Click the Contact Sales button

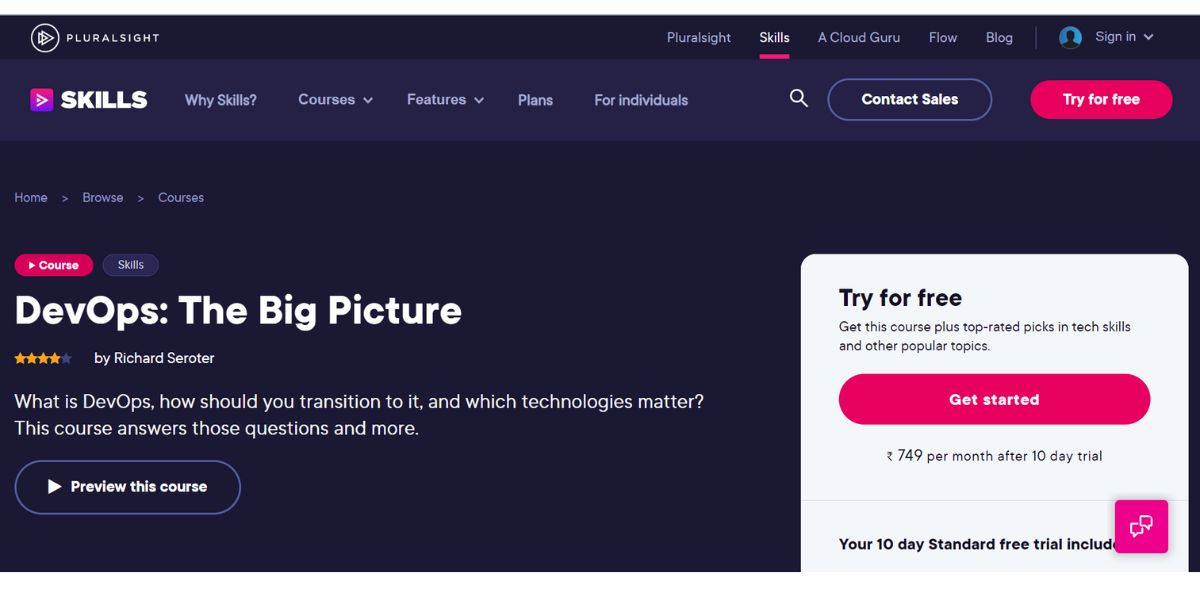(909, 99)
